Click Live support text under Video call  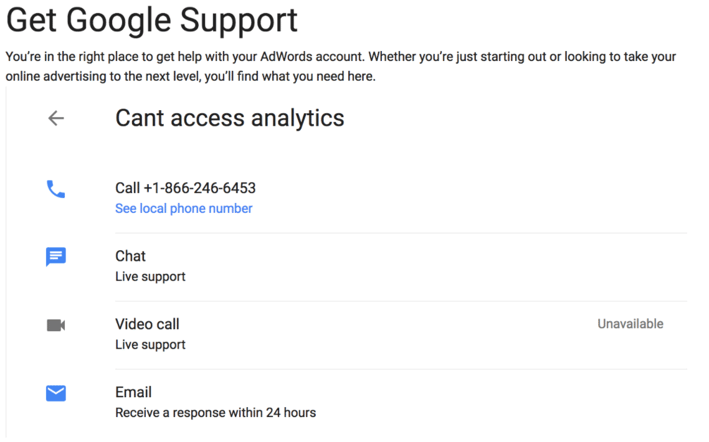click(150, 345)
